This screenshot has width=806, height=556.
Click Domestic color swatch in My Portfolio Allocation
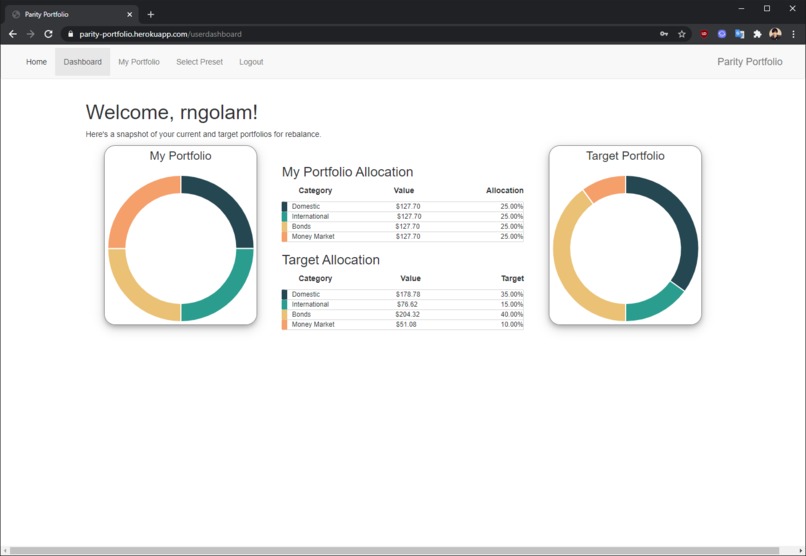pos(284,207)
